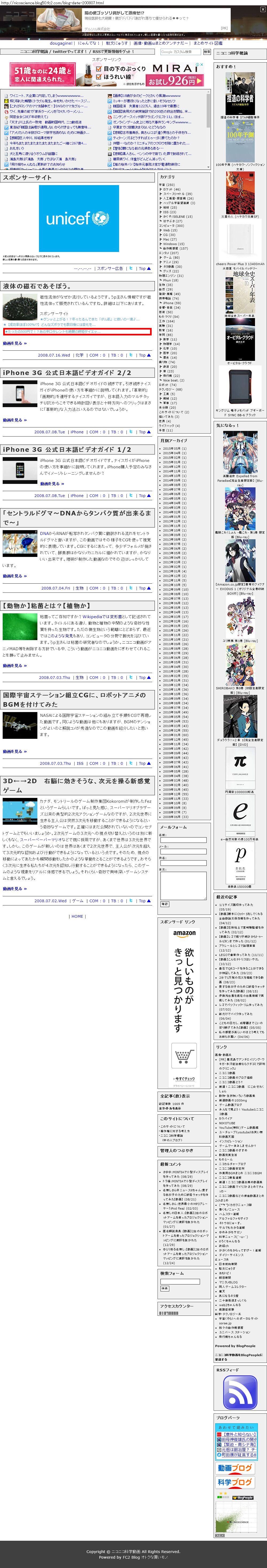Focus the 名前 field in mail form
Viewport: 267px width, 1568px height.
click(183, 840)
